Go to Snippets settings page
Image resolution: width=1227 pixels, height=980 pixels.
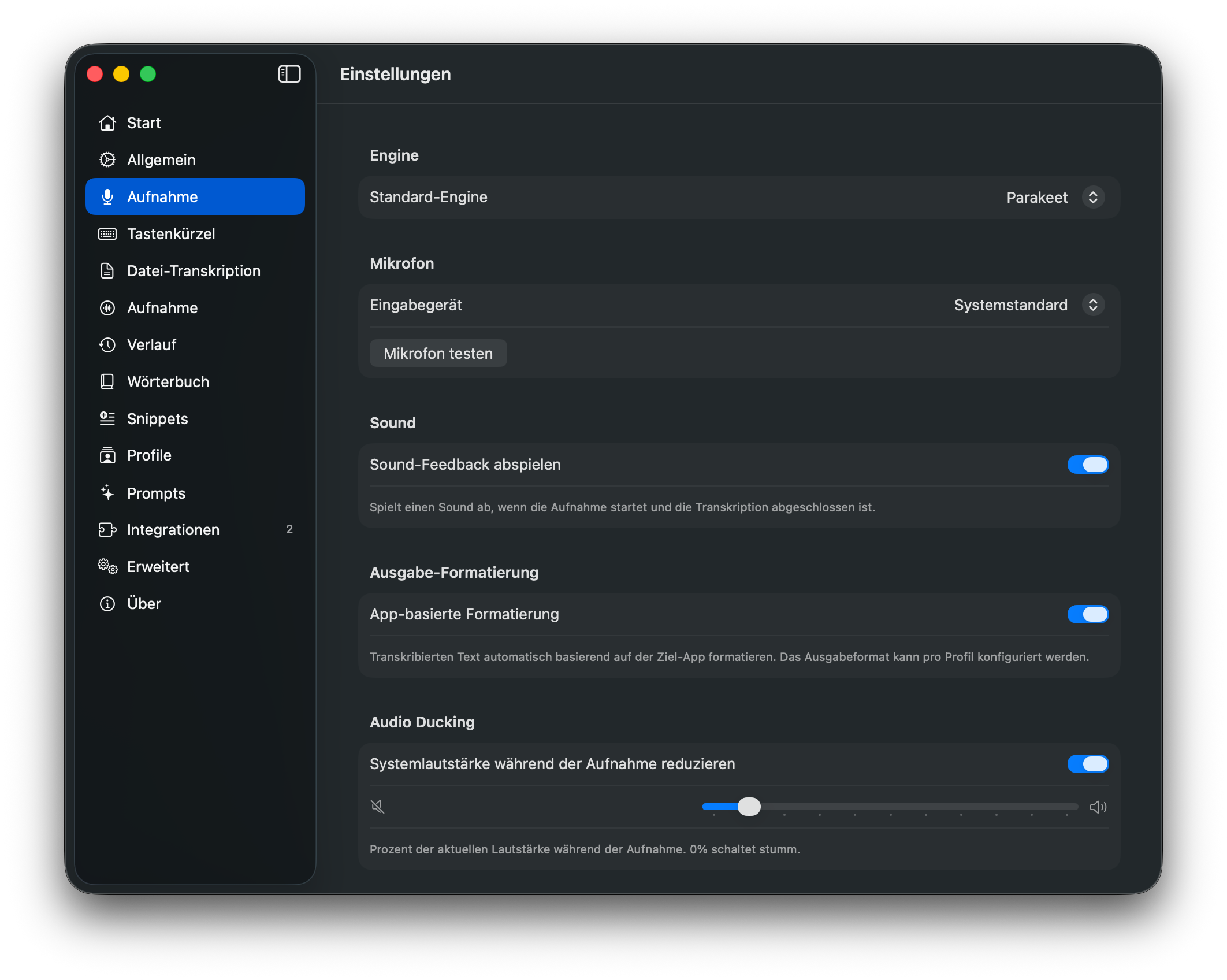point(158,419)
